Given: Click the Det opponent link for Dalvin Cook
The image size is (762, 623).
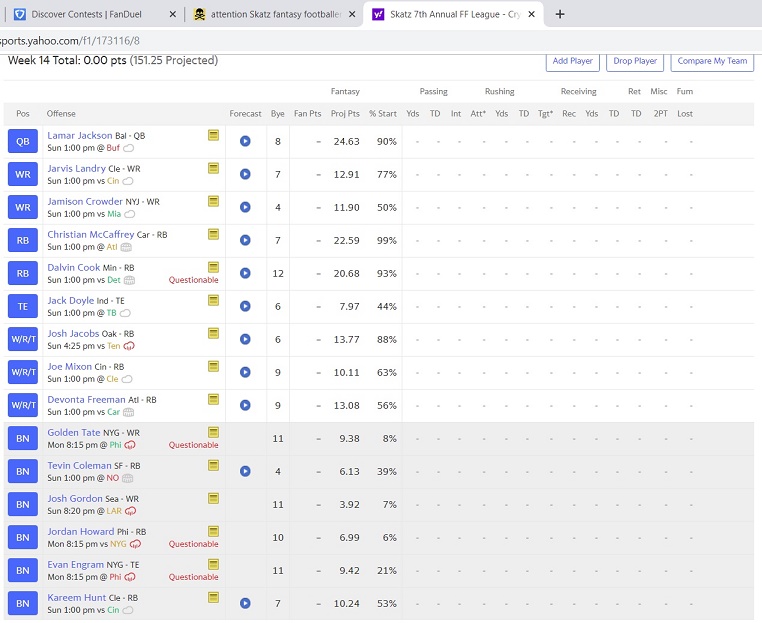Looking at the screenshot, I should pyautogui.click(x=114, y=280).
